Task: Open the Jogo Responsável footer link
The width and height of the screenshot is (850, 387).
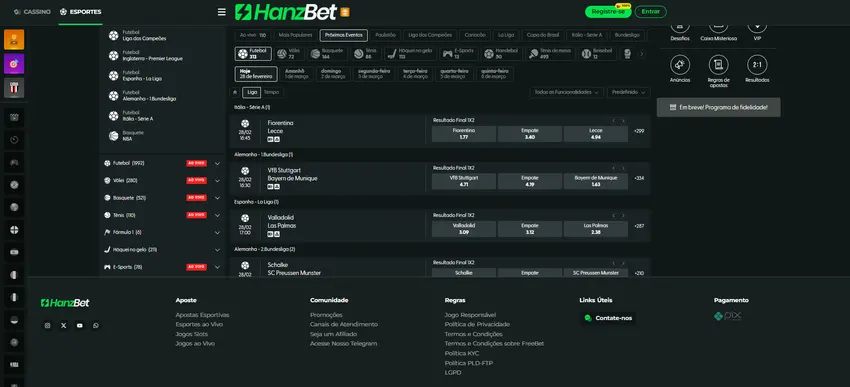Action: pyautogui.click(x=470, y=315)
